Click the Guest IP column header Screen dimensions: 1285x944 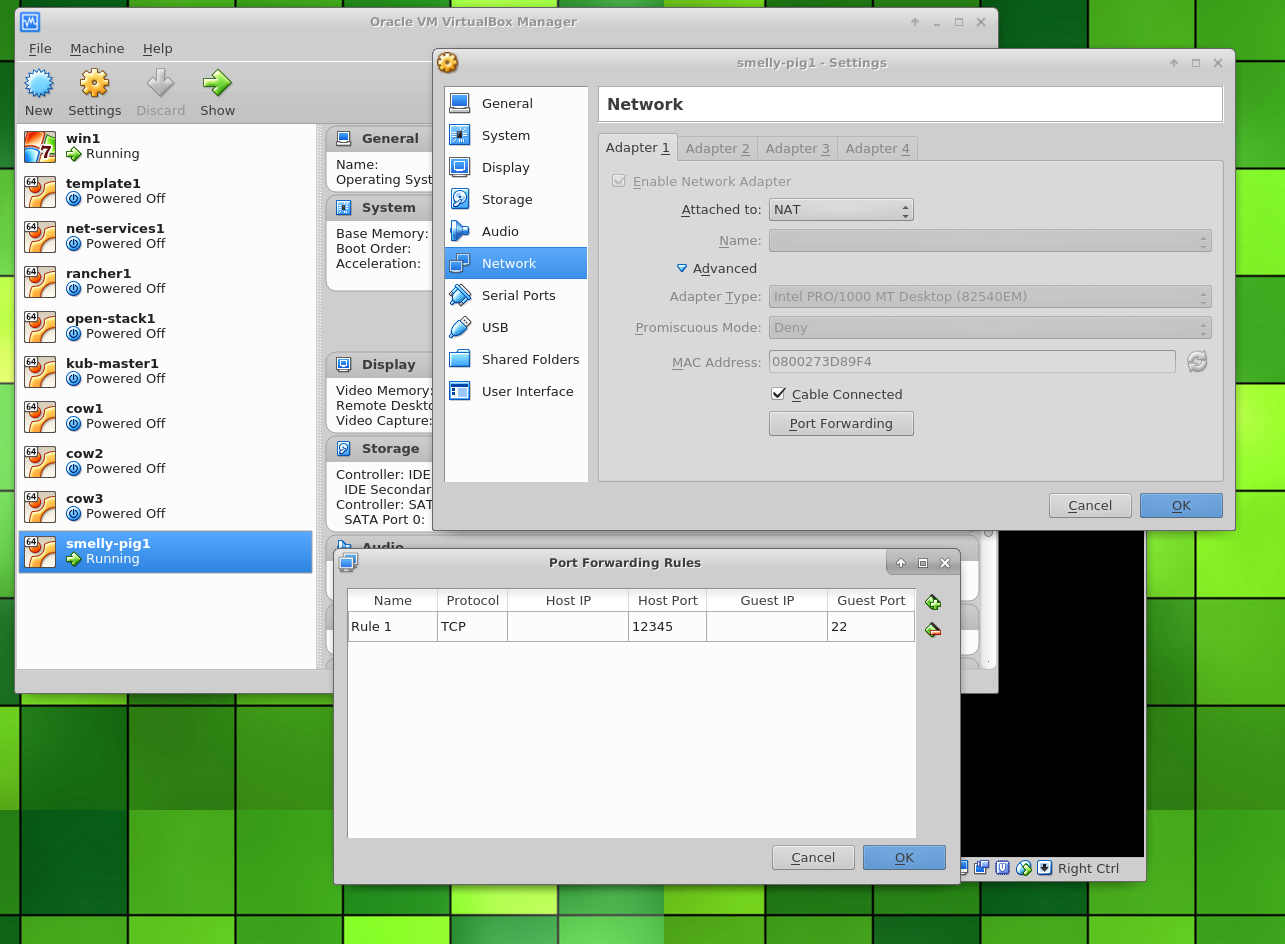[x=767, y=601]
